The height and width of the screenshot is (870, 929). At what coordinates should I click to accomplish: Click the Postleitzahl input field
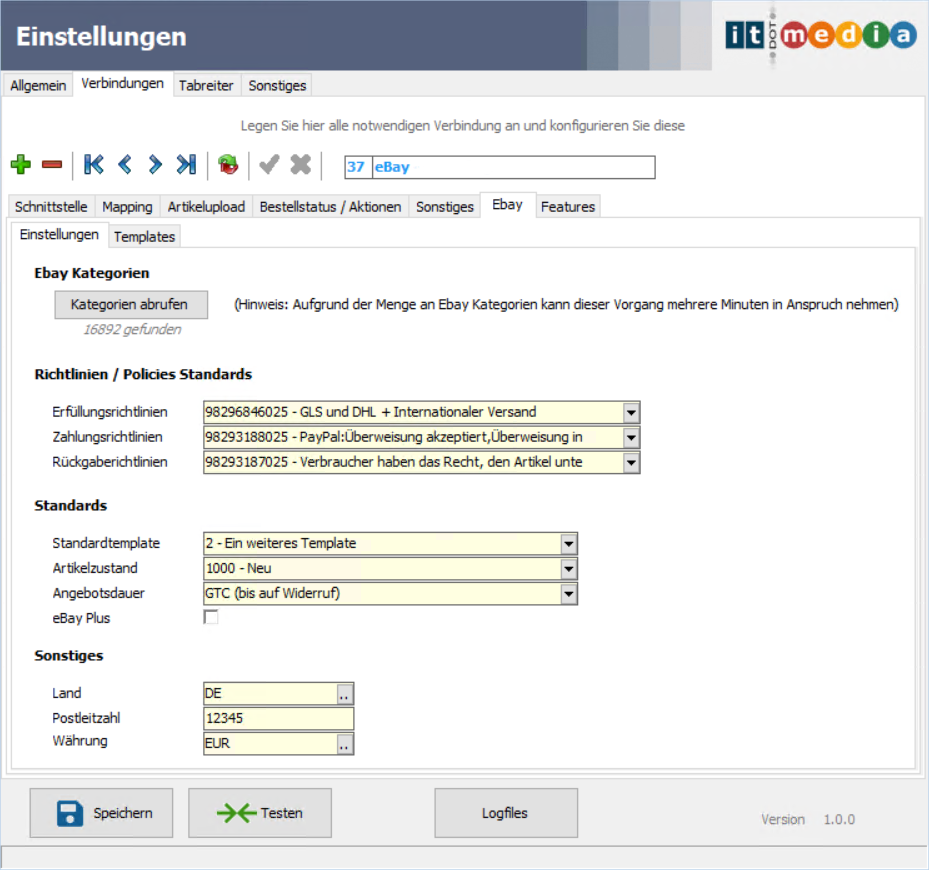(x=278, y=718)
